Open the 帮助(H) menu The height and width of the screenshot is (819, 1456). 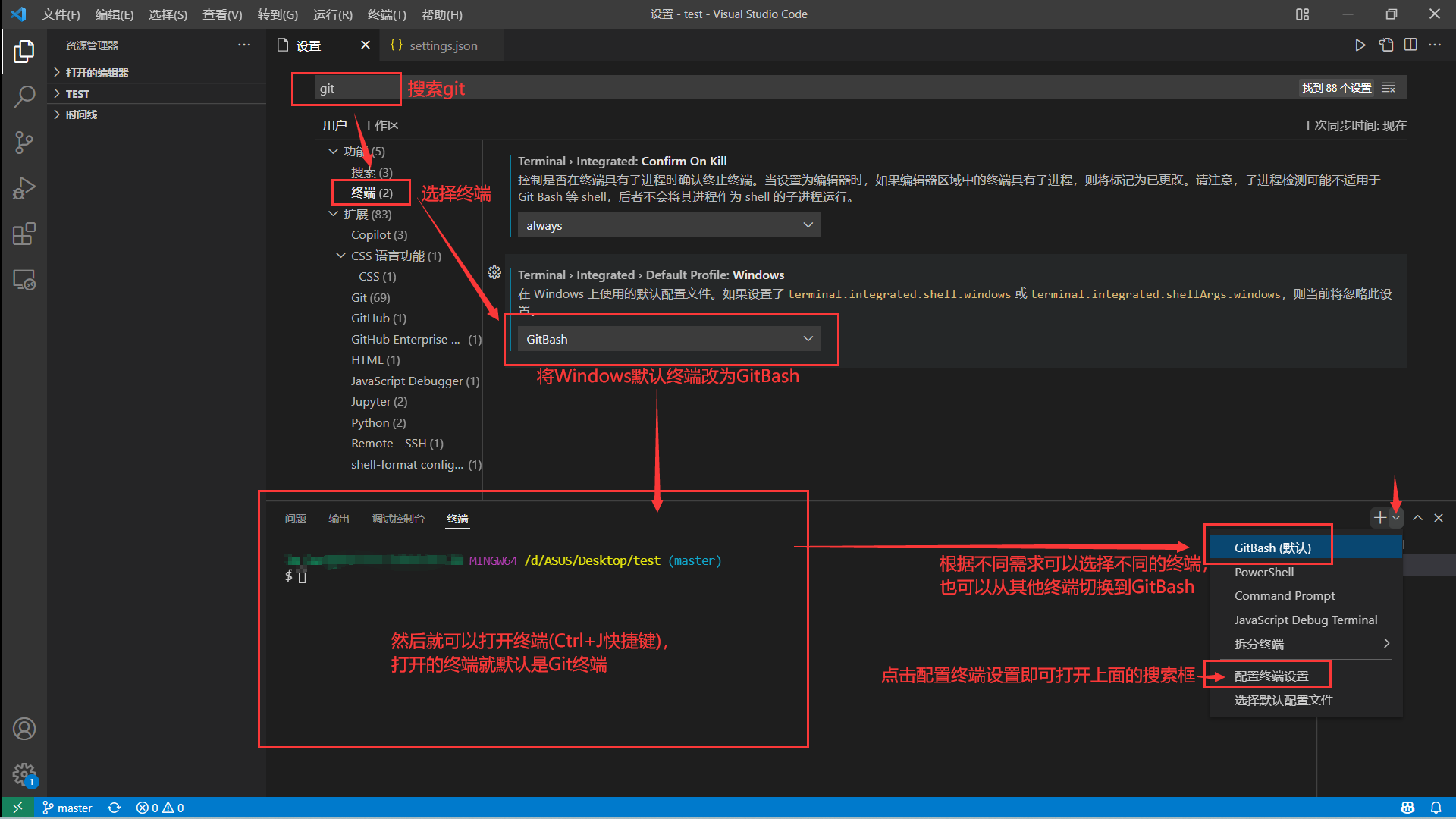pos(442,14)
